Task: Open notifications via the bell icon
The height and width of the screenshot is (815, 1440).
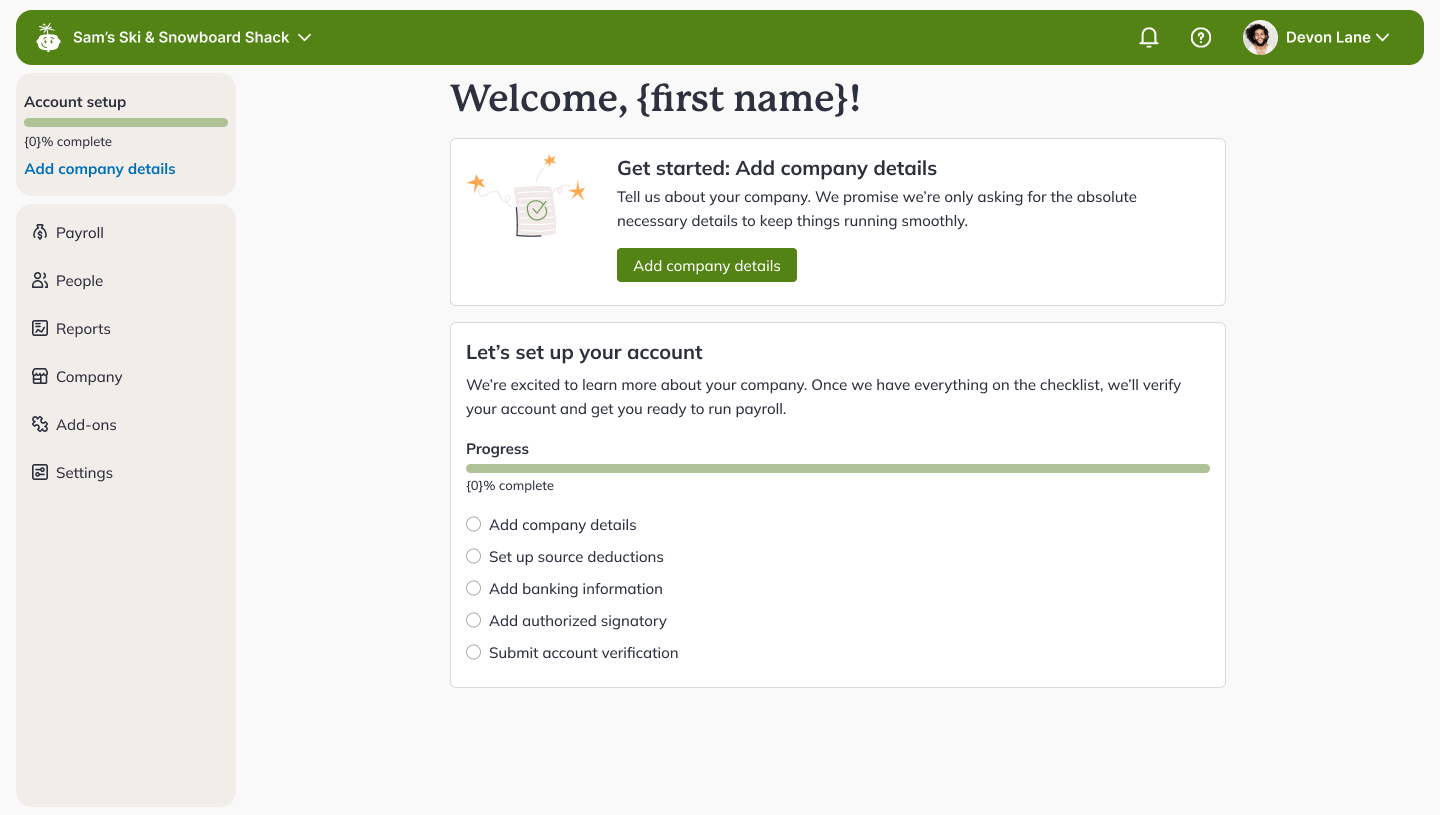Action: coord(1148,37)
